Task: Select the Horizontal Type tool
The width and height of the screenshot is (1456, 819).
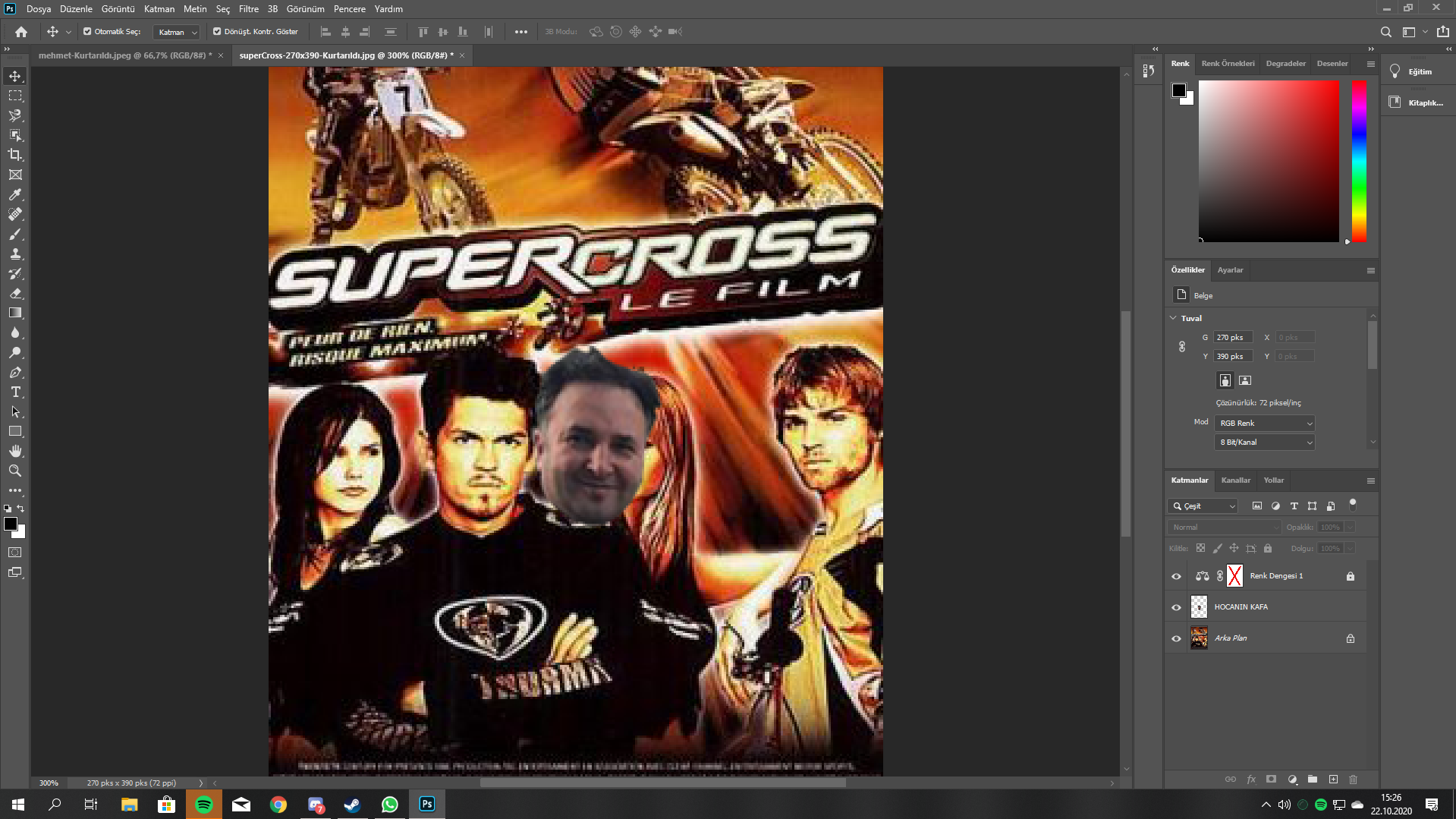Action: [x=15, y=392]
